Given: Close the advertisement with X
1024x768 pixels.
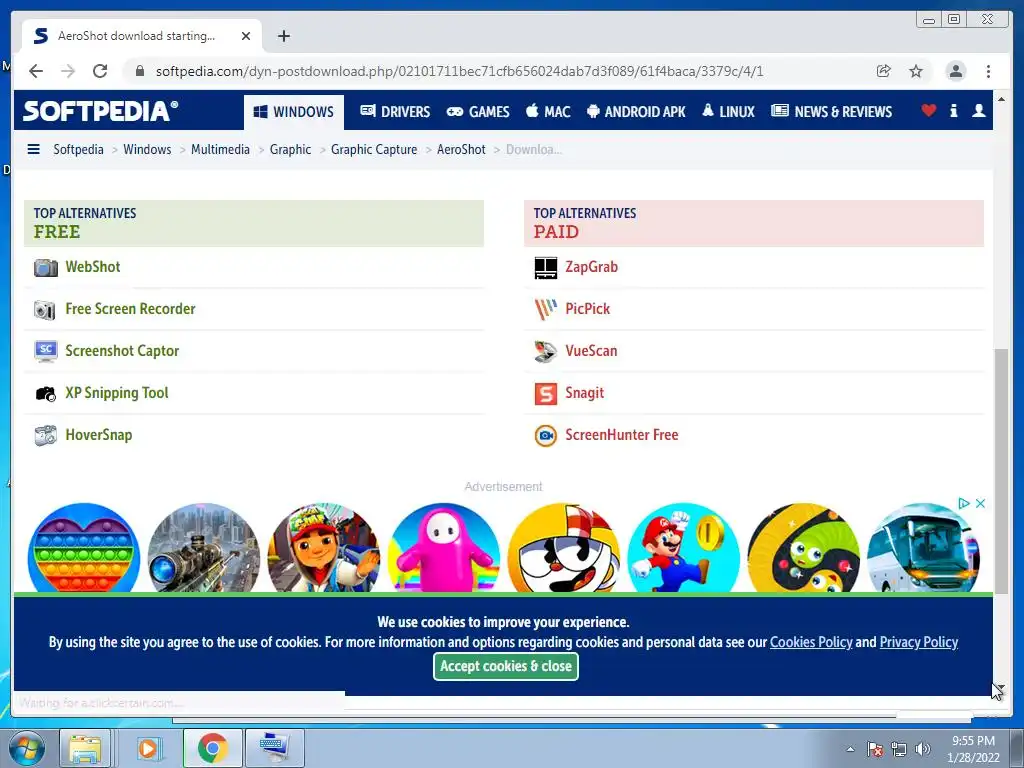Looking at the screenshot, I should tap(980, 503).
